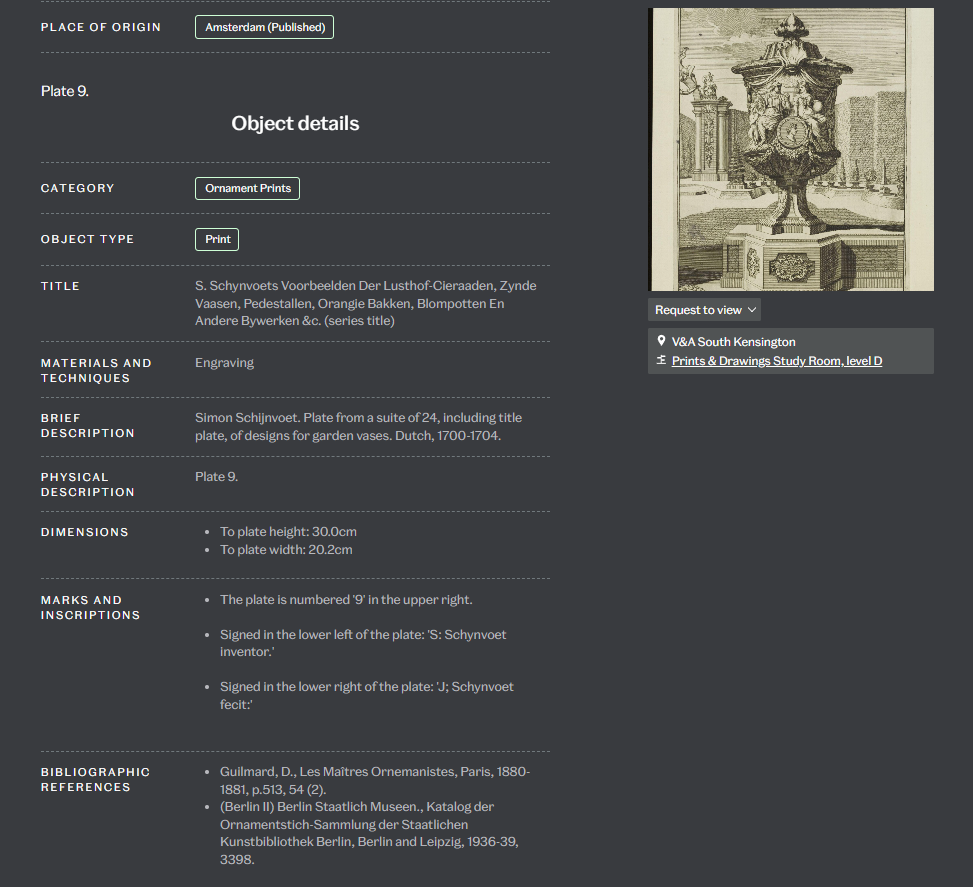Click the plate width 20.2cm dimension entry
Screen dimensions: 973x887
click(286, 550)
